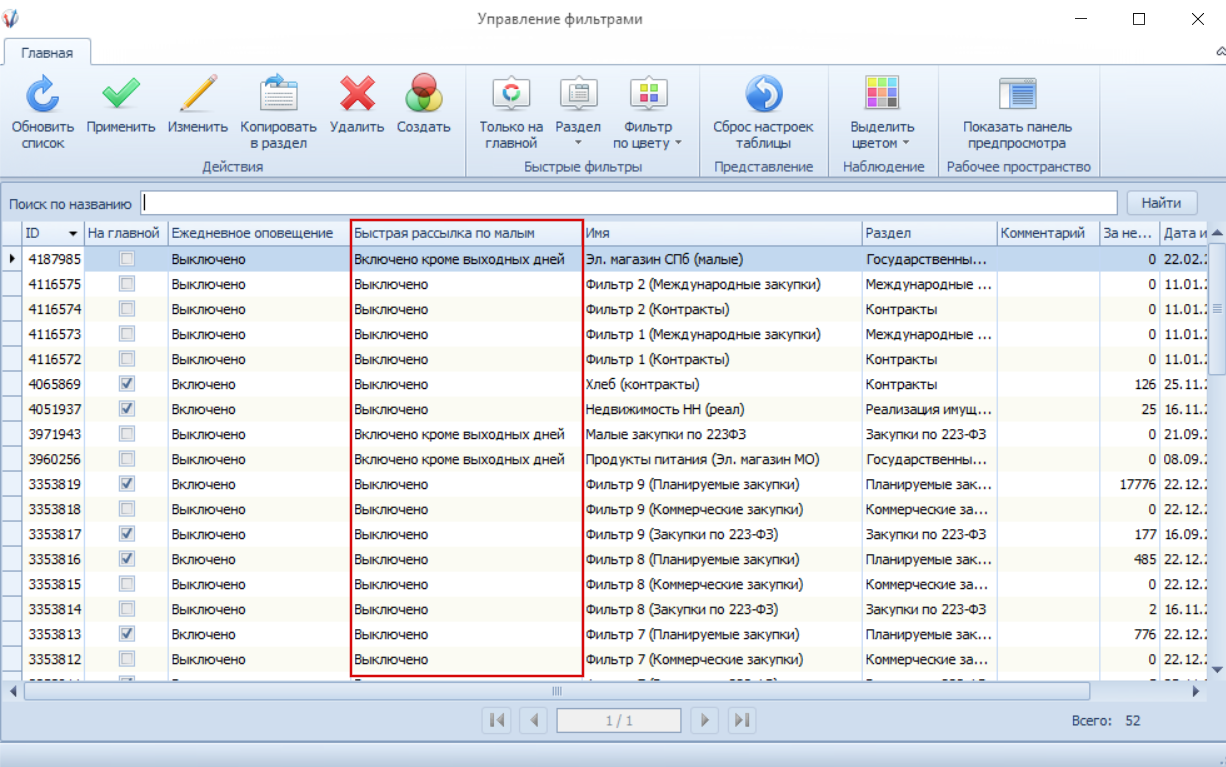This screenshot has height=767, width=1226.
Task: Click the Обновить список refresh icon
Action: click(x=43, y=96)
